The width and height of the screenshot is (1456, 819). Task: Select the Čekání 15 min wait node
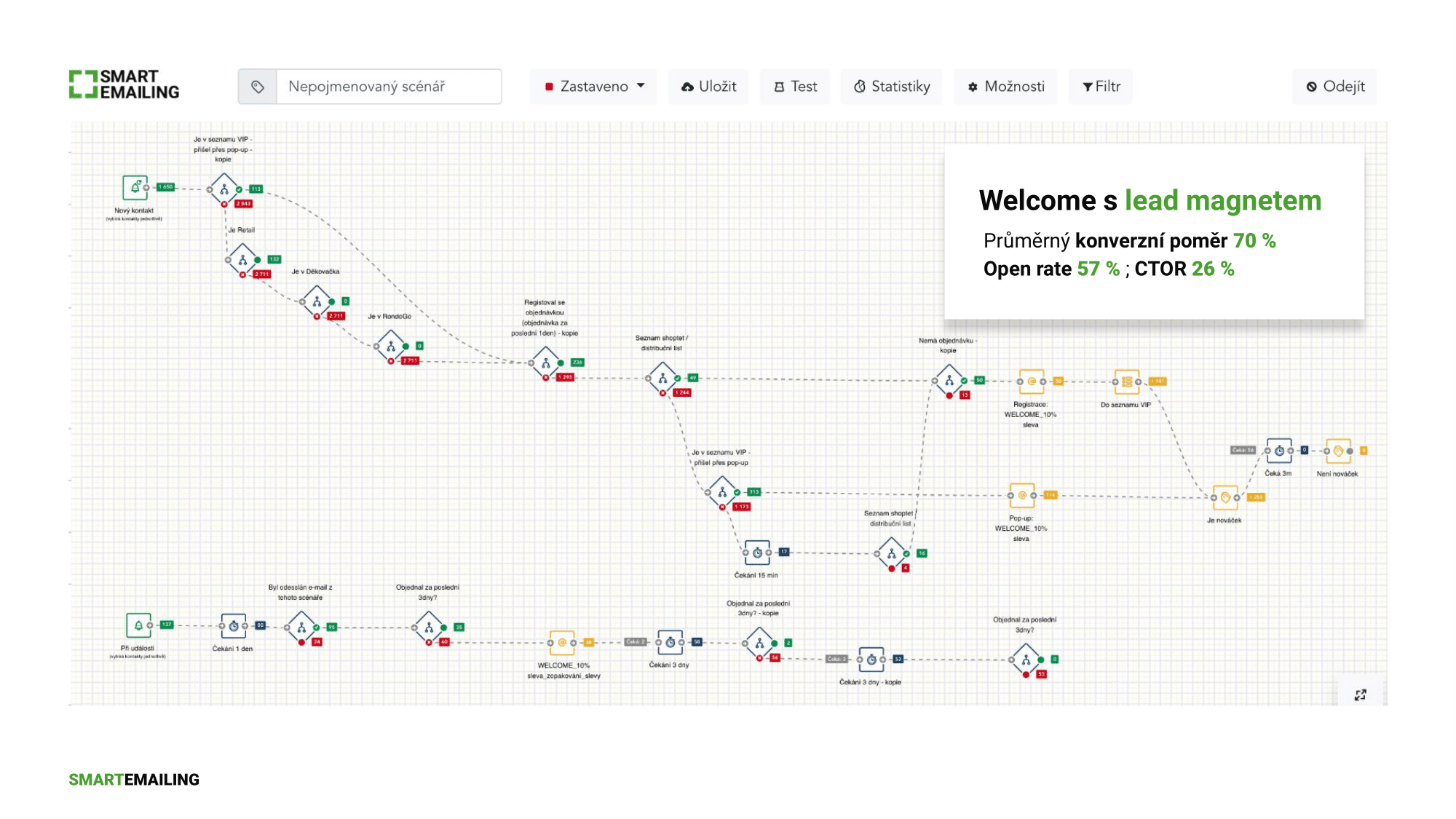757,553
